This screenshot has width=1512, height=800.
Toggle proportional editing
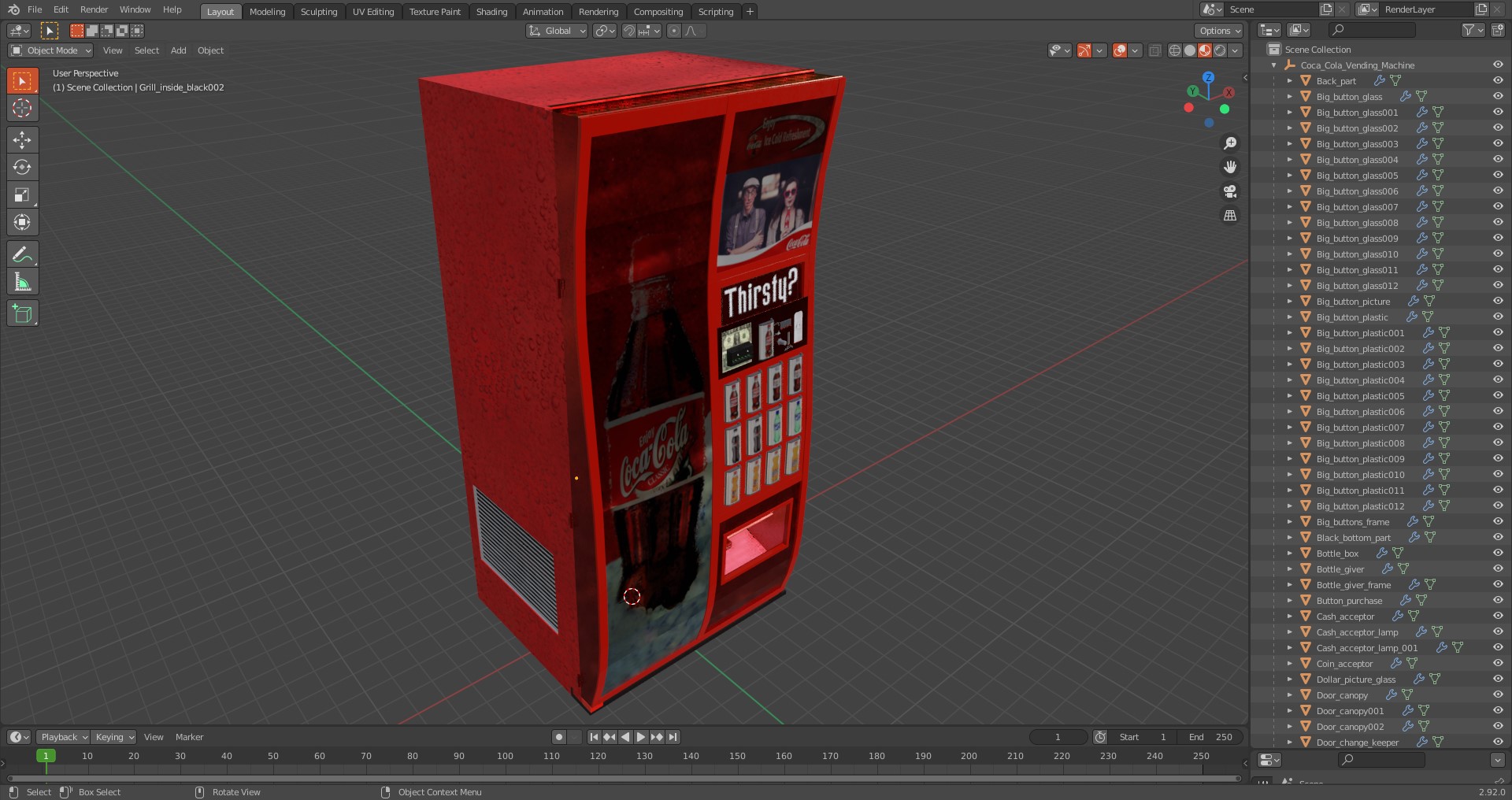click(x=673, y=31)
